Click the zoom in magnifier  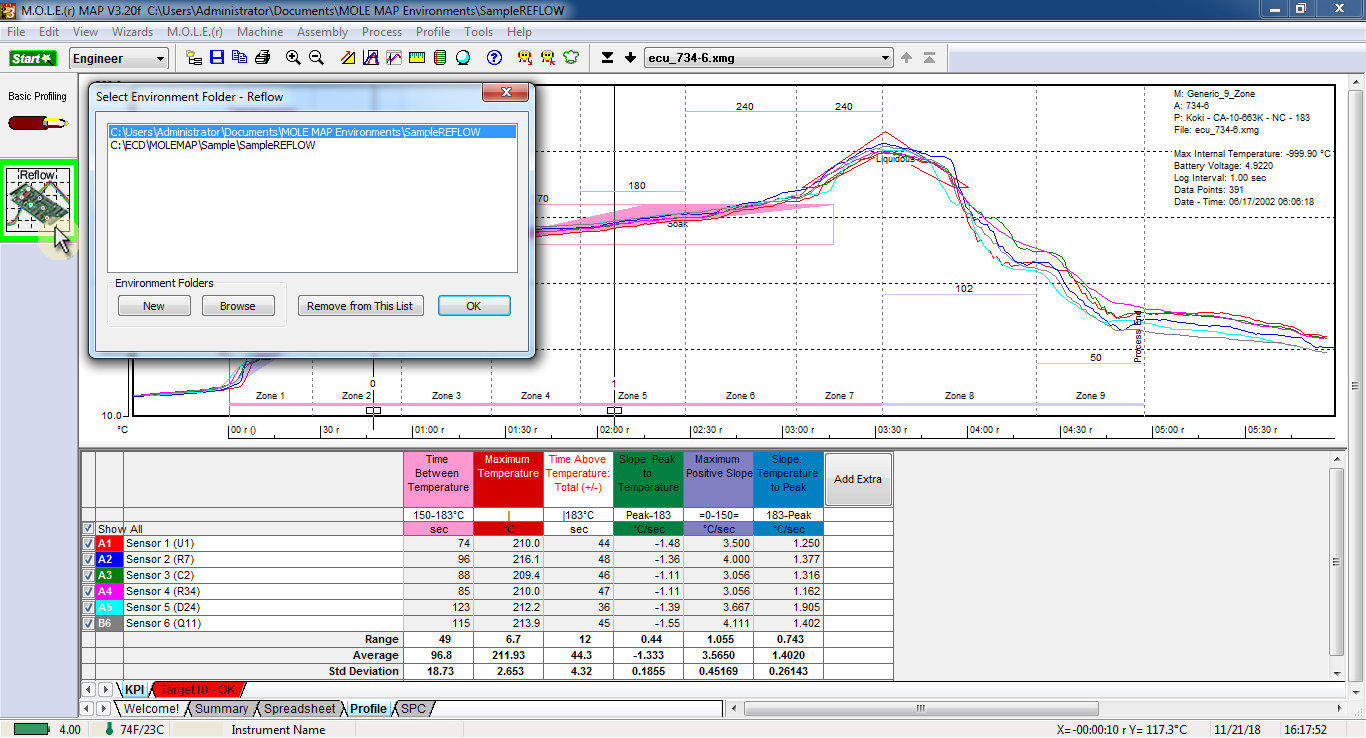tap(293, 58)
